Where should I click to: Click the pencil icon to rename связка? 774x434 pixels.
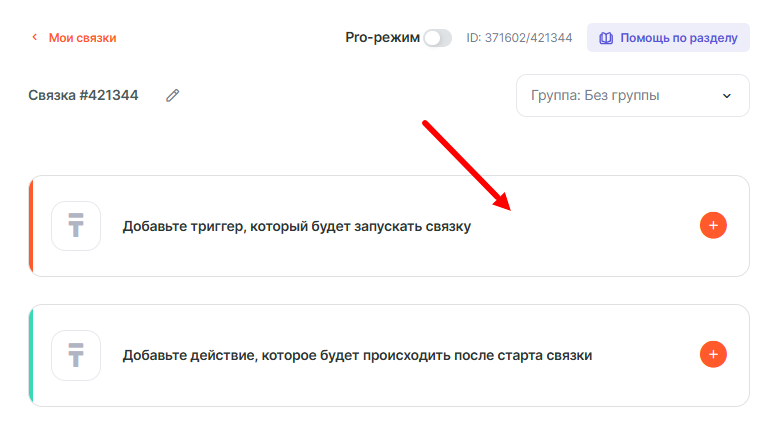coord(173,96)
